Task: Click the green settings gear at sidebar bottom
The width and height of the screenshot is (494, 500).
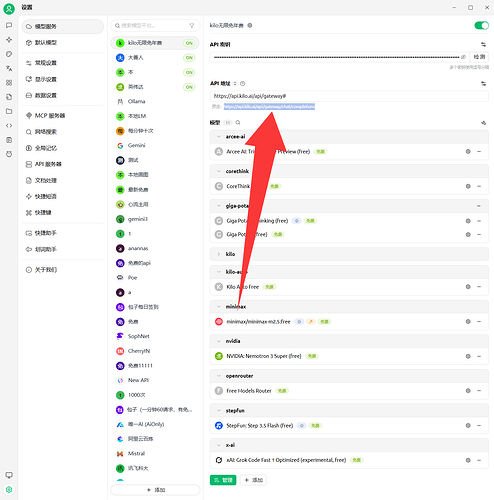Action: (9, 489)
